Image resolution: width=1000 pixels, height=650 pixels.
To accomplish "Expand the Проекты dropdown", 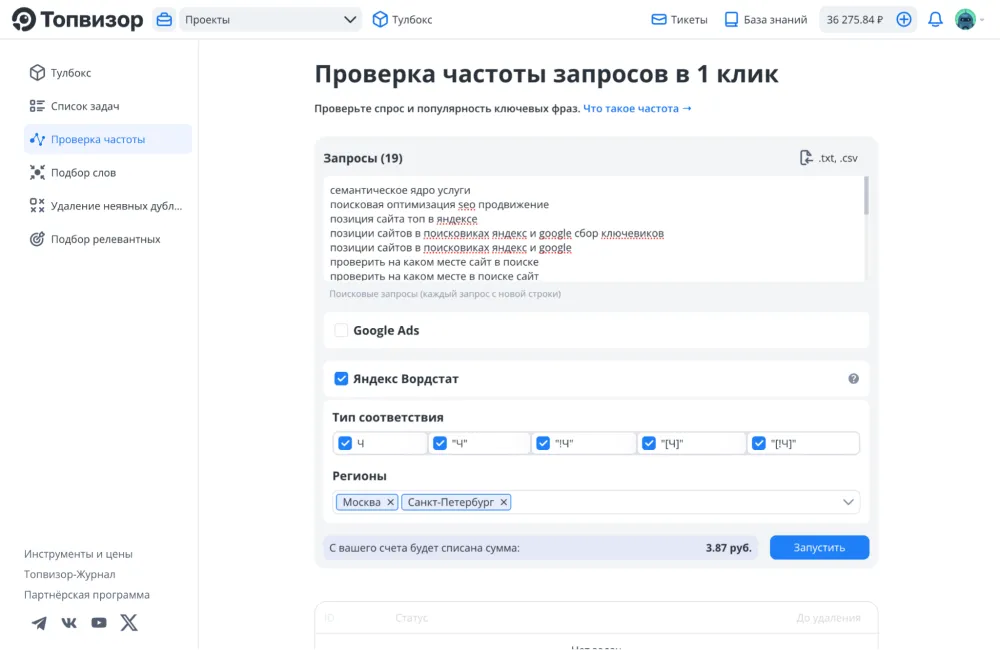I will 270,20.
